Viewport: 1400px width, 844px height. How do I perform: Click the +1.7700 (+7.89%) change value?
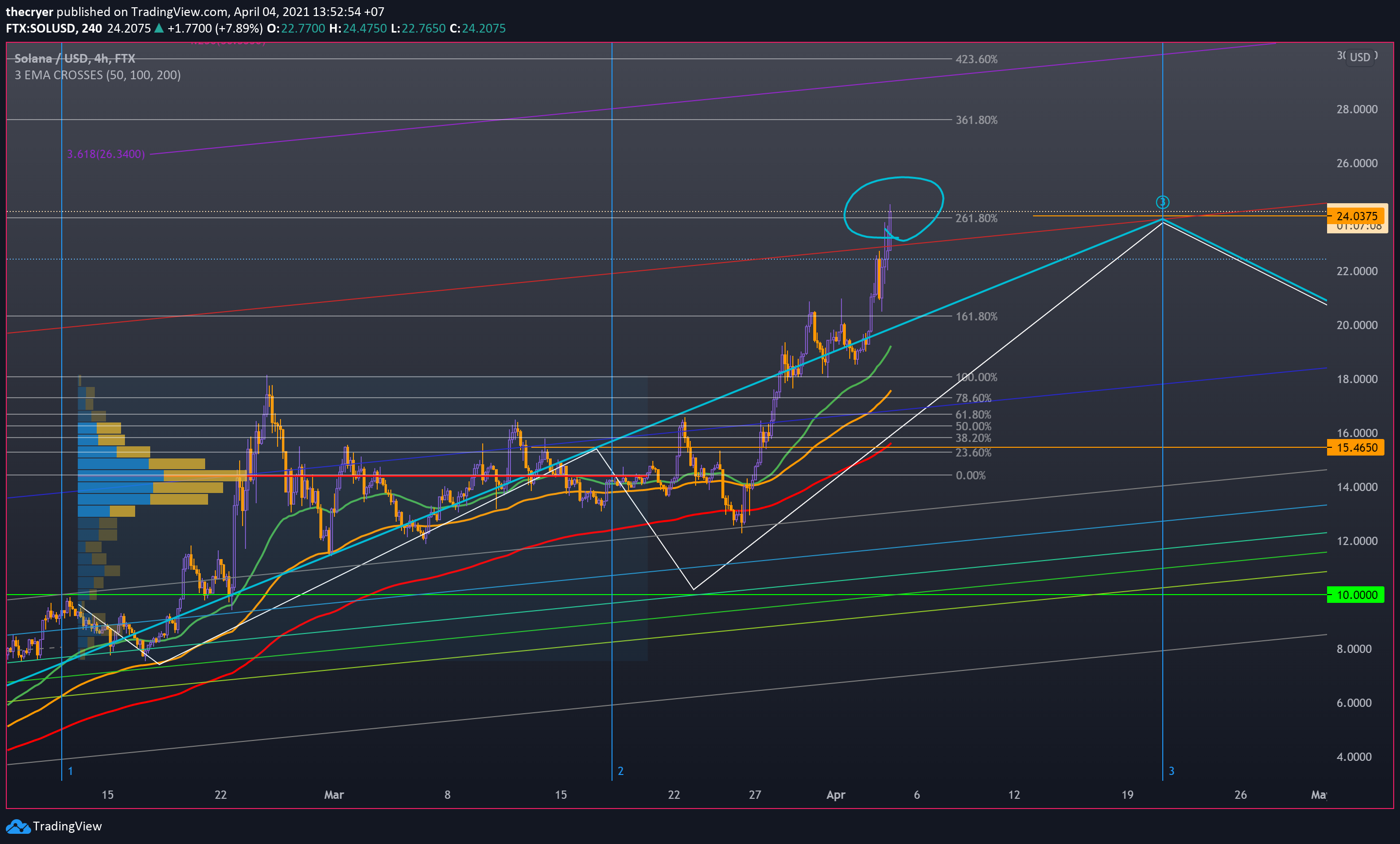(215, 28)
